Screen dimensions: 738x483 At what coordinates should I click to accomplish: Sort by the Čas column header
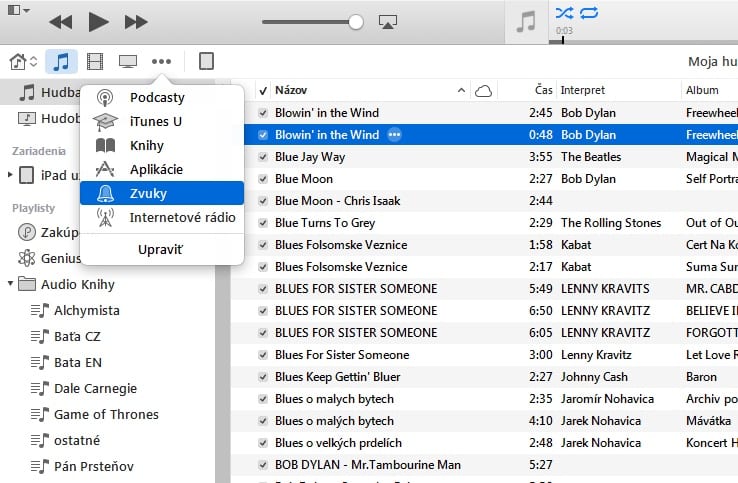(543, 90)
